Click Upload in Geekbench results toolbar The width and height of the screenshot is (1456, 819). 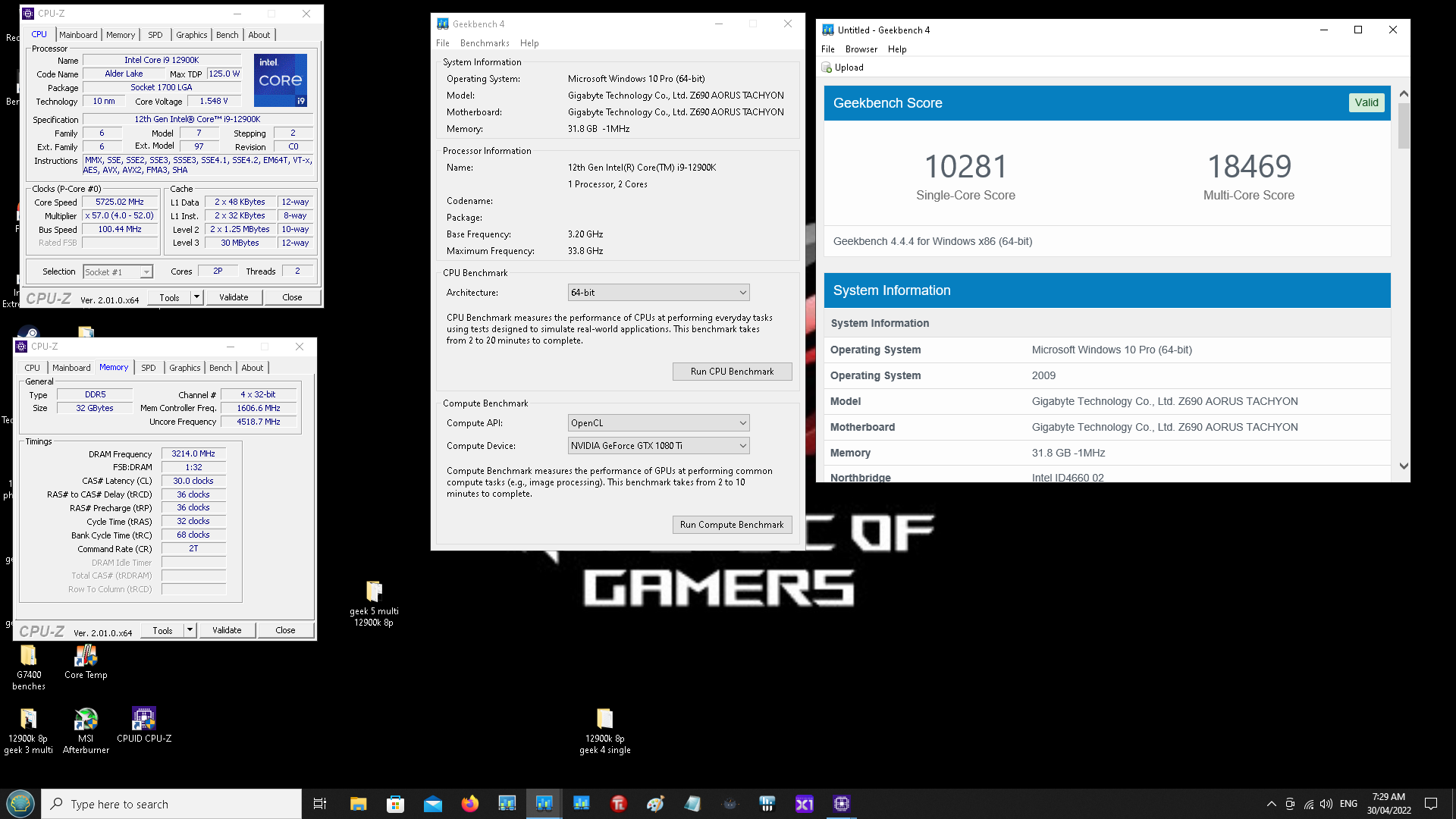843,67
